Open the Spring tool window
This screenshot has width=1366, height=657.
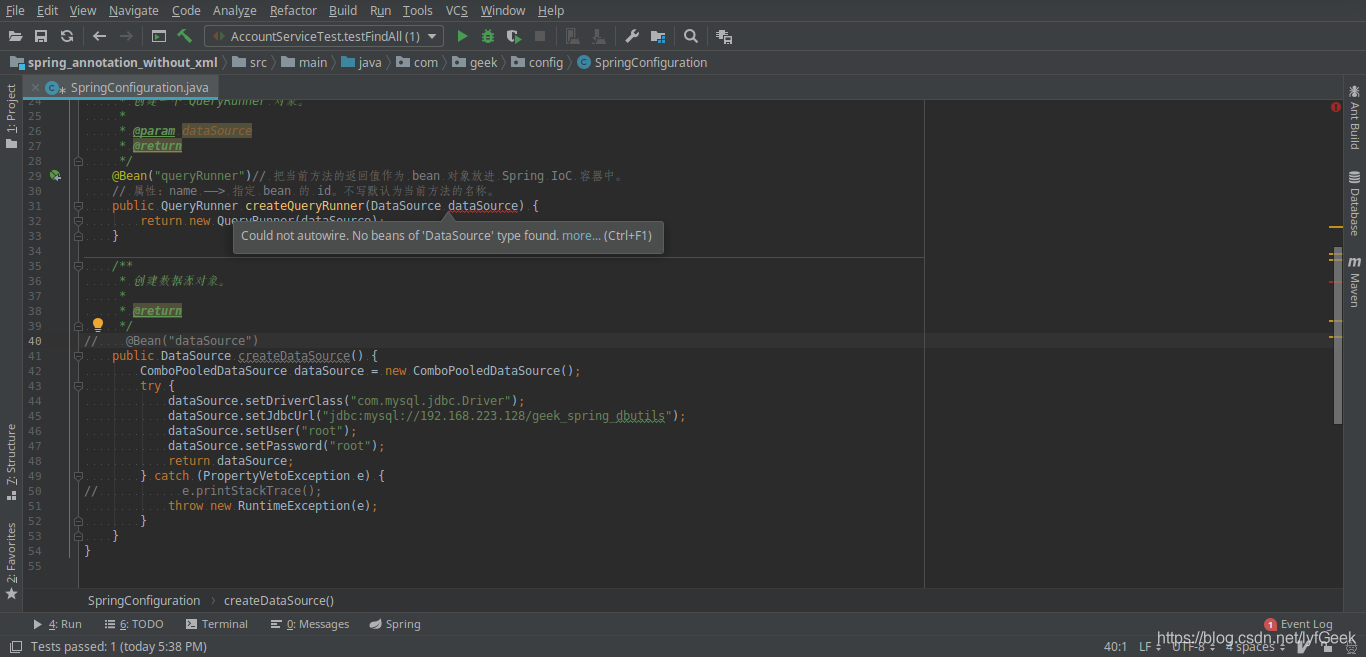[x=395, y=624]
